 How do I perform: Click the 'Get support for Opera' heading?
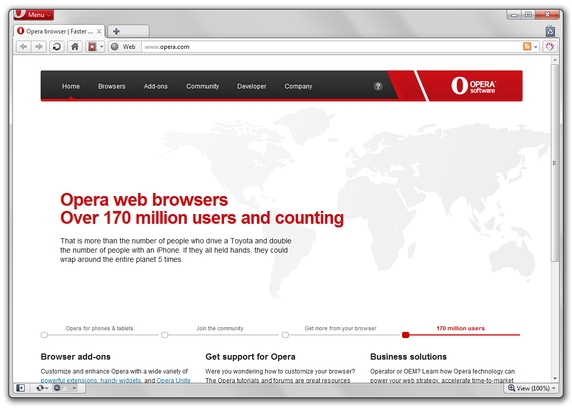[x=250, y=357]
